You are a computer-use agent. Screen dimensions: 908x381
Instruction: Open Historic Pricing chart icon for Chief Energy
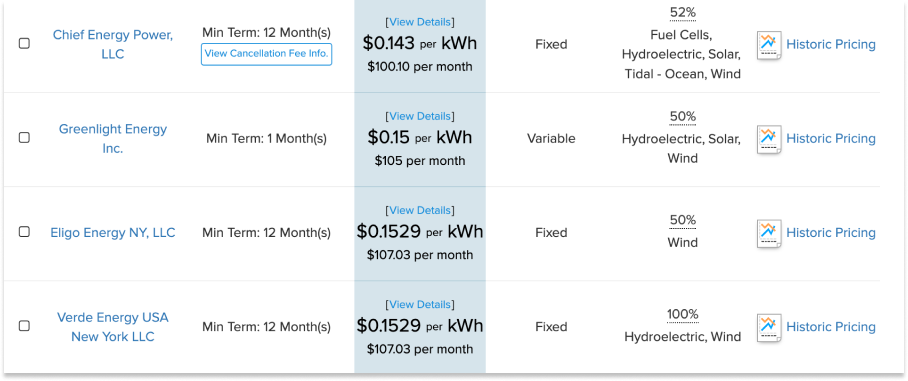point(769,45)
